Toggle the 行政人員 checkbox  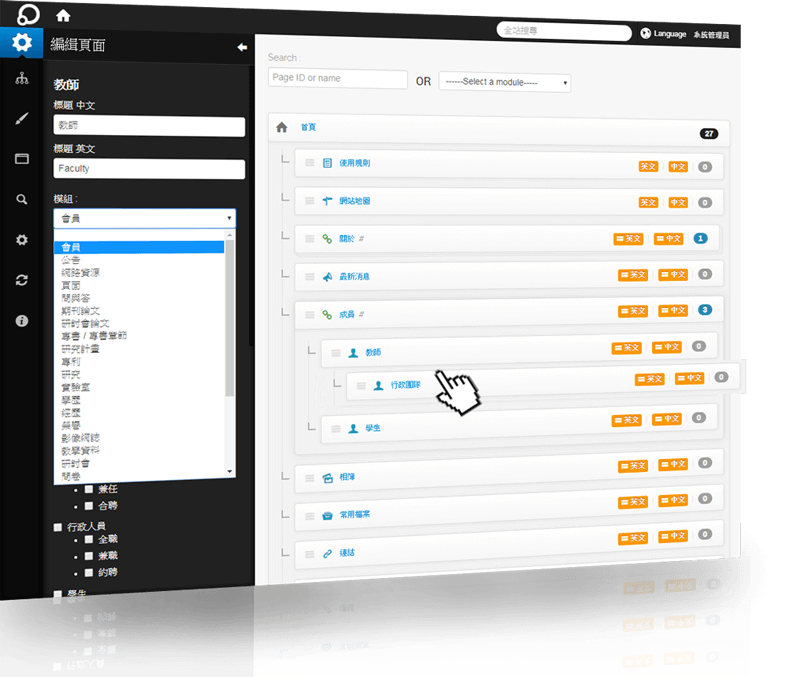coord(58,526)
